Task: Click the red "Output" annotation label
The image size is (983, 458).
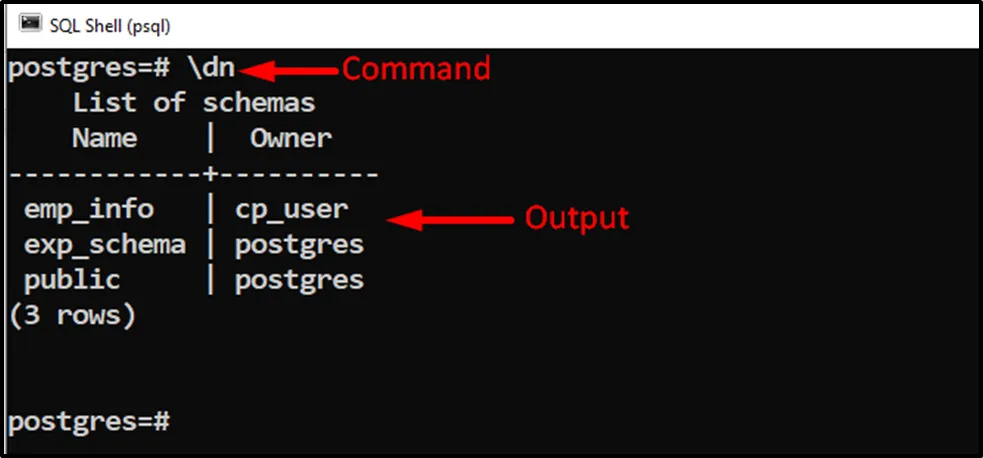Action: pos(577,218)
